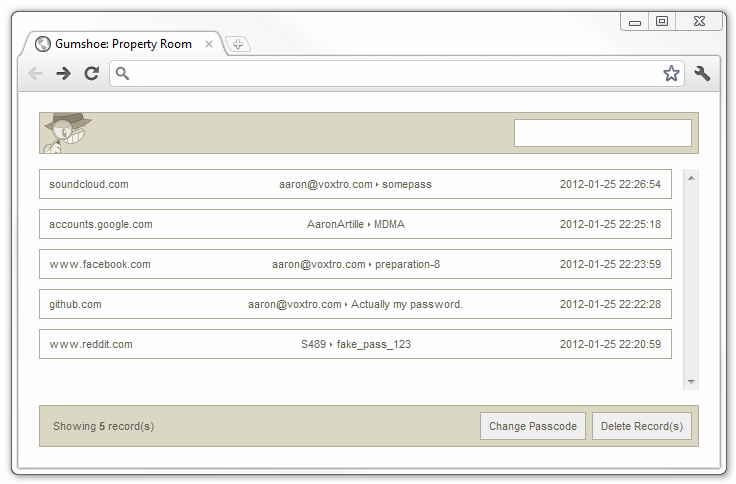
Task: Click timestamp 2012-01-25 22:20:59
Action: (x=610, y=344)
